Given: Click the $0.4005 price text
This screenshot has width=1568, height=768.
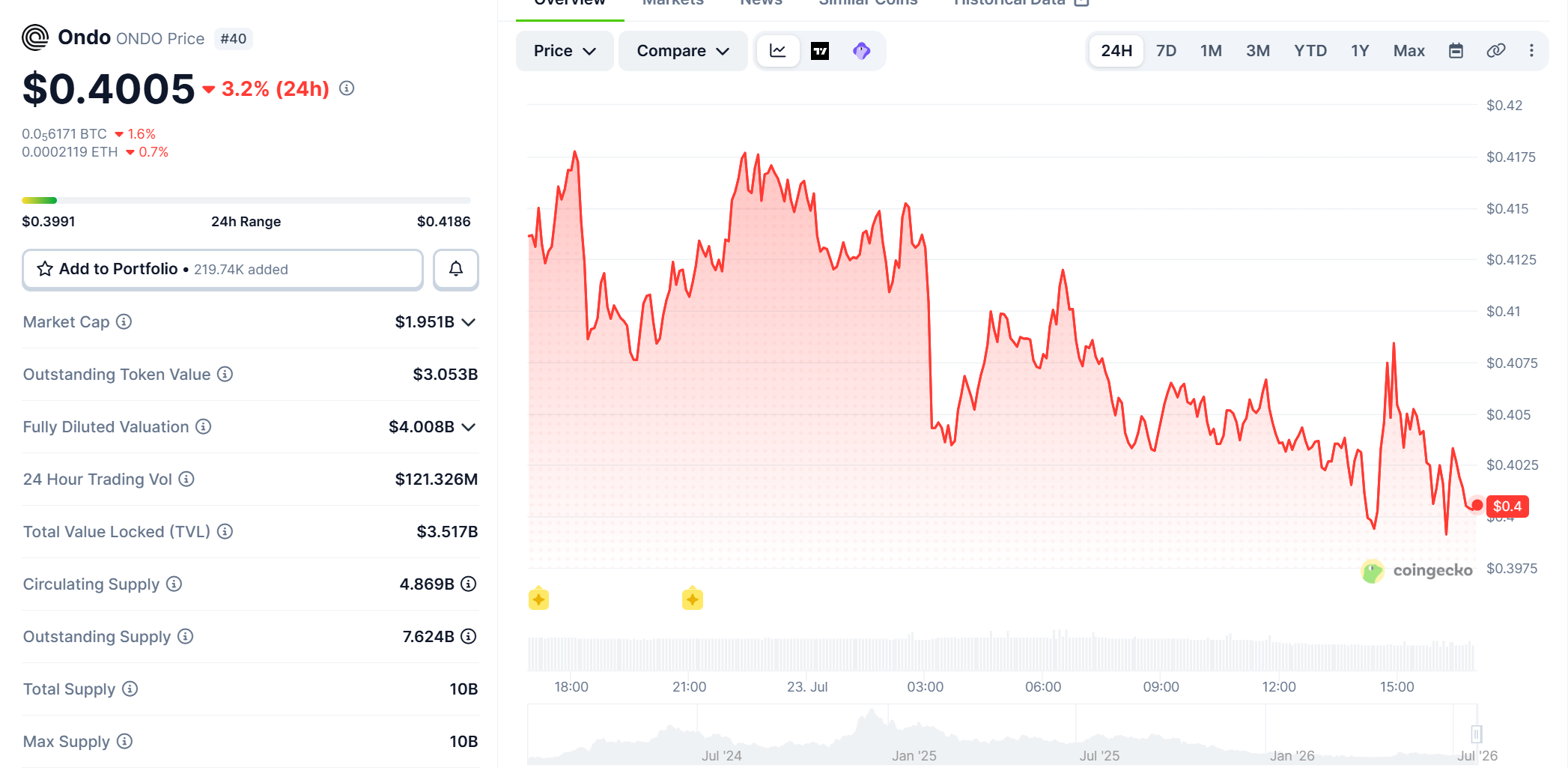Looking at the screenshot, I should click(x=109, y=89).
